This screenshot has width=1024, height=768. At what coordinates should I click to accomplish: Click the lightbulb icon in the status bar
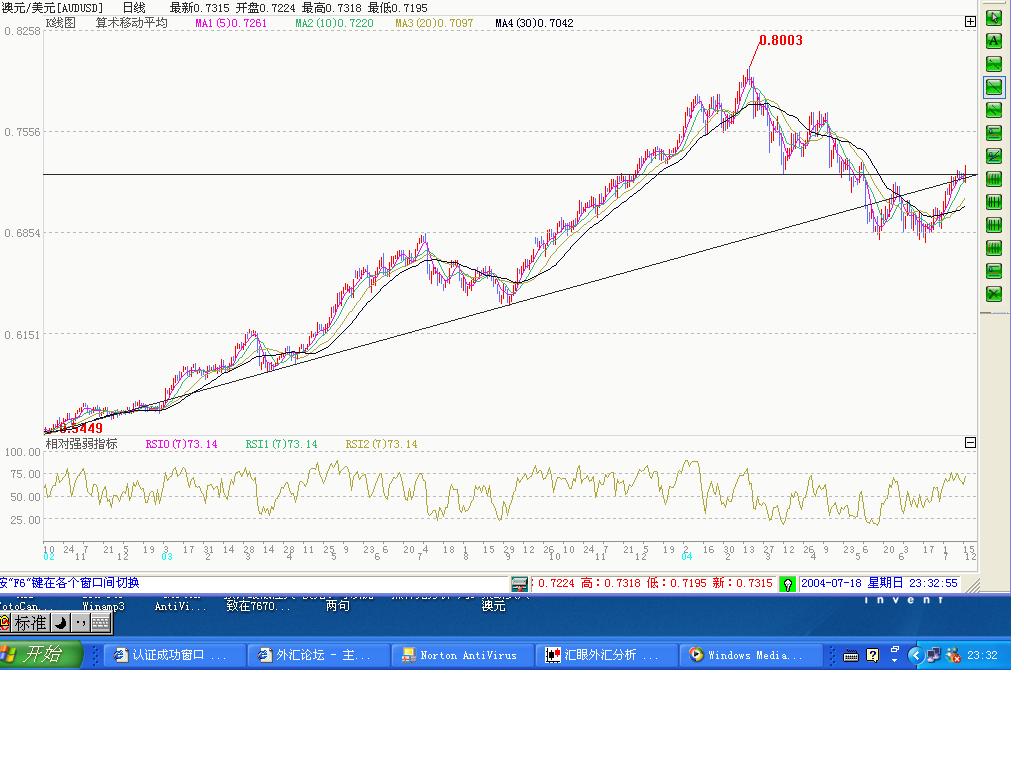(787, 584)
